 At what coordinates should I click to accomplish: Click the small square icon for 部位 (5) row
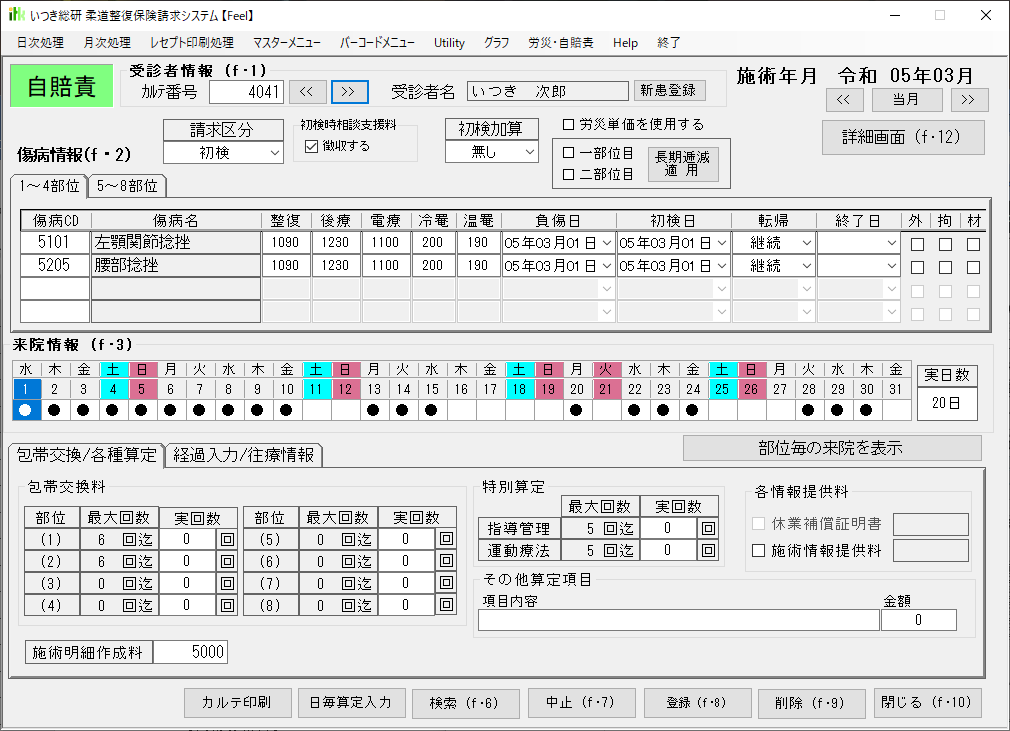pyautogui.click(x=445, y=539)
